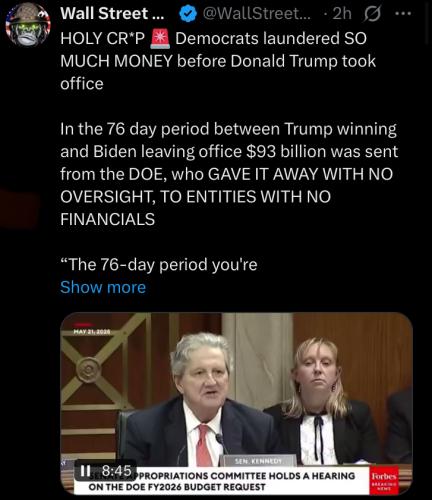Image resolution: width=432 pixels, height=500 pixels.
Task: Pause the video using the pause icon
Action: (x=86, y=471)
